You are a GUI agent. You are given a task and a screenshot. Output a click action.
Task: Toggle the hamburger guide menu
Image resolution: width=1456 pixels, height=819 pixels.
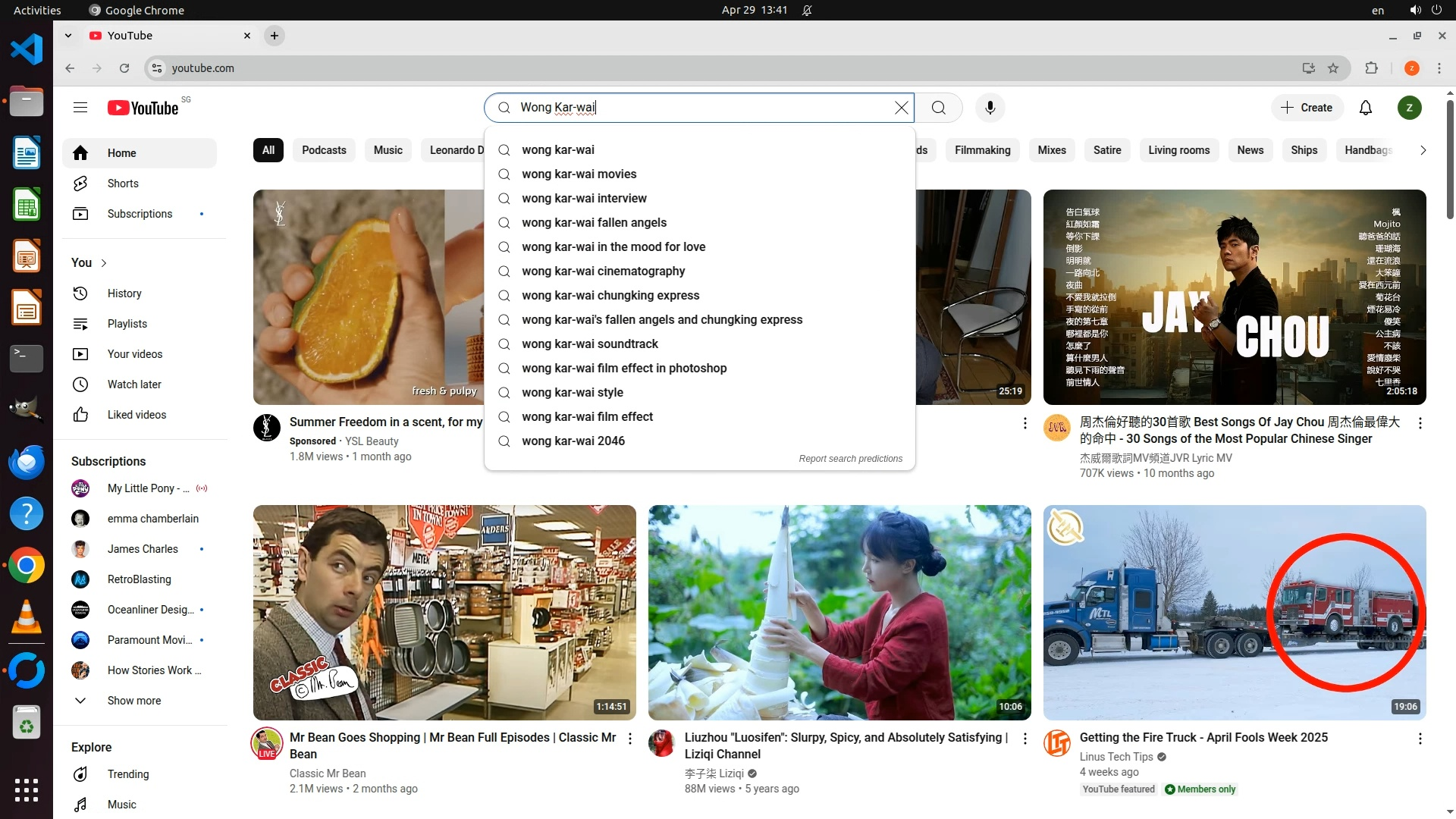click(x=80, y=108)
